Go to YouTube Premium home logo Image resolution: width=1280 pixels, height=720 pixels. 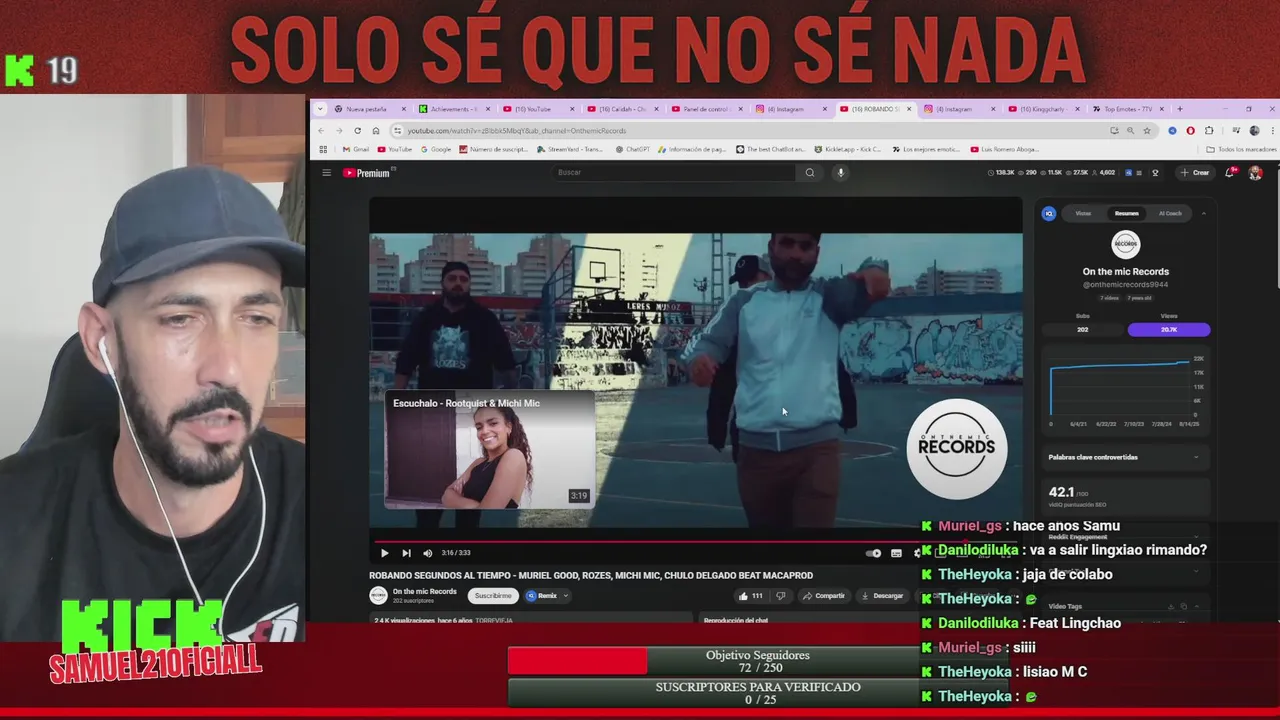pyautogui.click(x=366, y=173)
